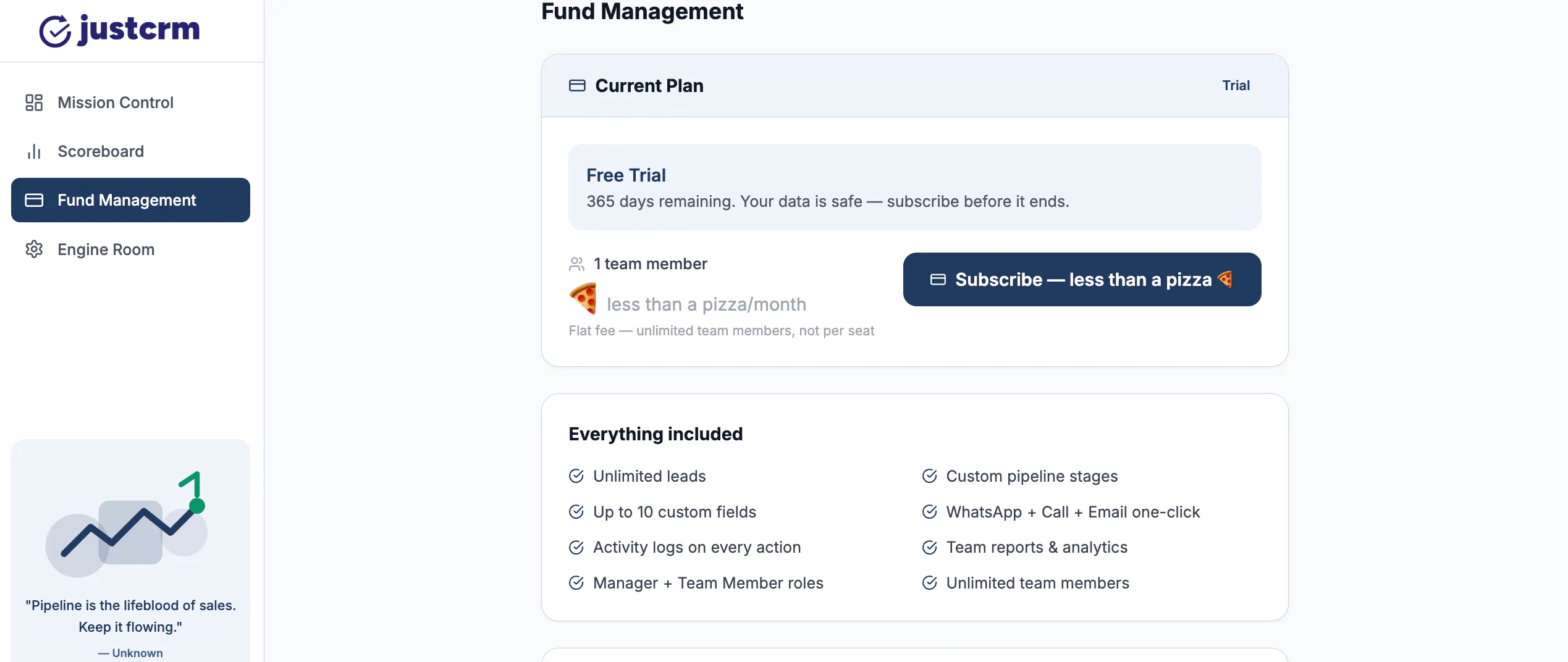Click check icon beside Up to 10 custom fields
The height and width of the screenshot is (662, 1568).
pyautogui.click(x=576, y=512)
